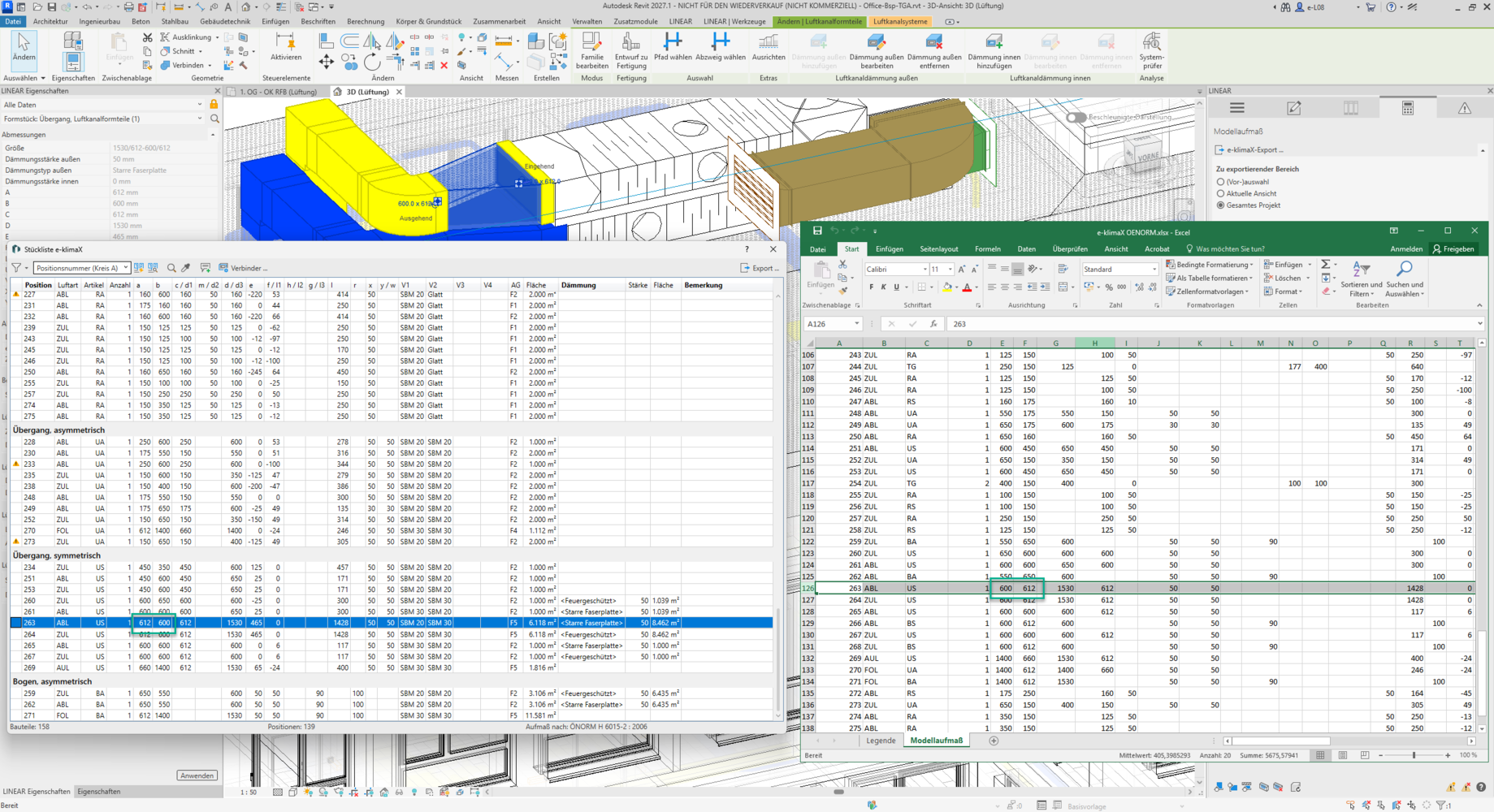Select the calculator tab in LINEAR panel
The height and width of the screenshot is (812, 1494).
[x=1408, y=108]
